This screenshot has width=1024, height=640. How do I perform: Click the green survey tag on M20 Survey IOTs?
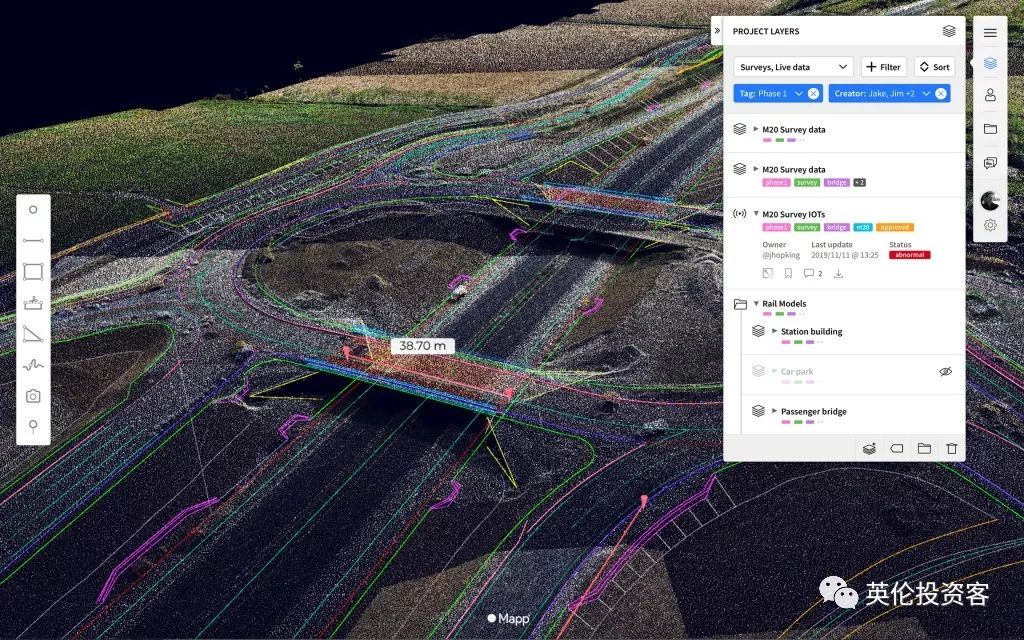807,227
